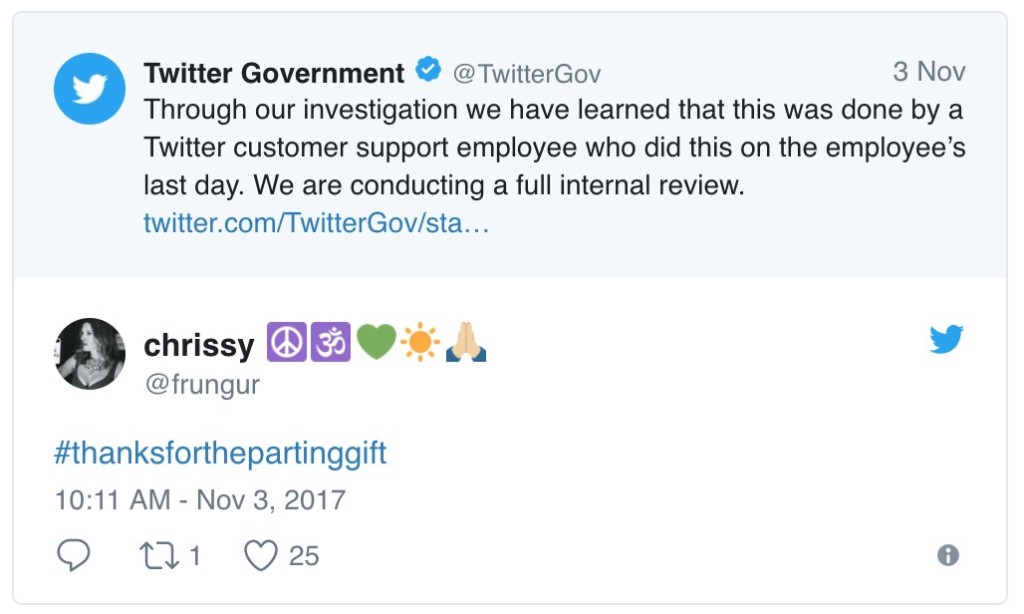Click the Twitter Government avatar logo

click(x=89, y=89)
